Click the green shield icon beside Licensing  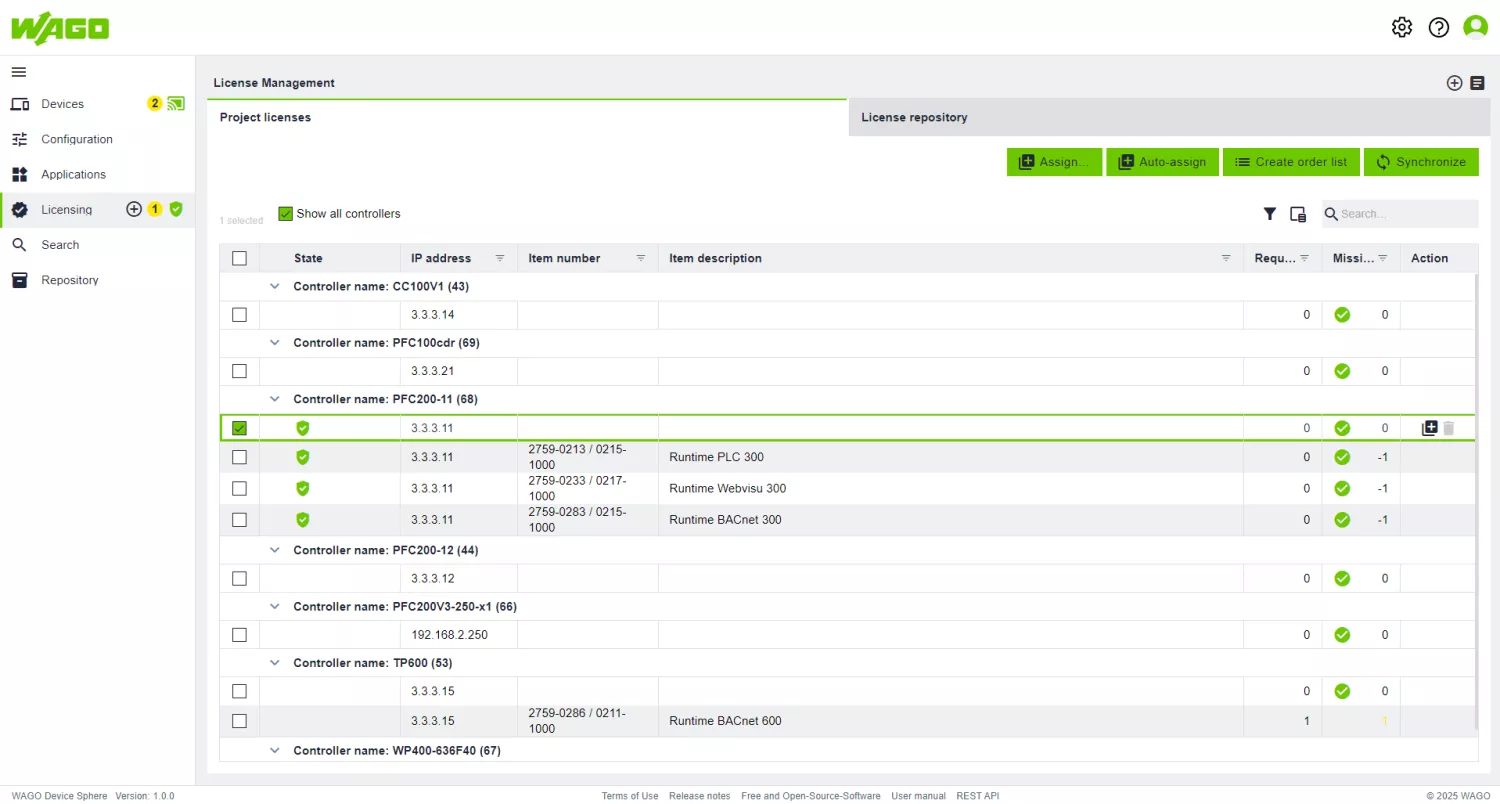[176, 209]
